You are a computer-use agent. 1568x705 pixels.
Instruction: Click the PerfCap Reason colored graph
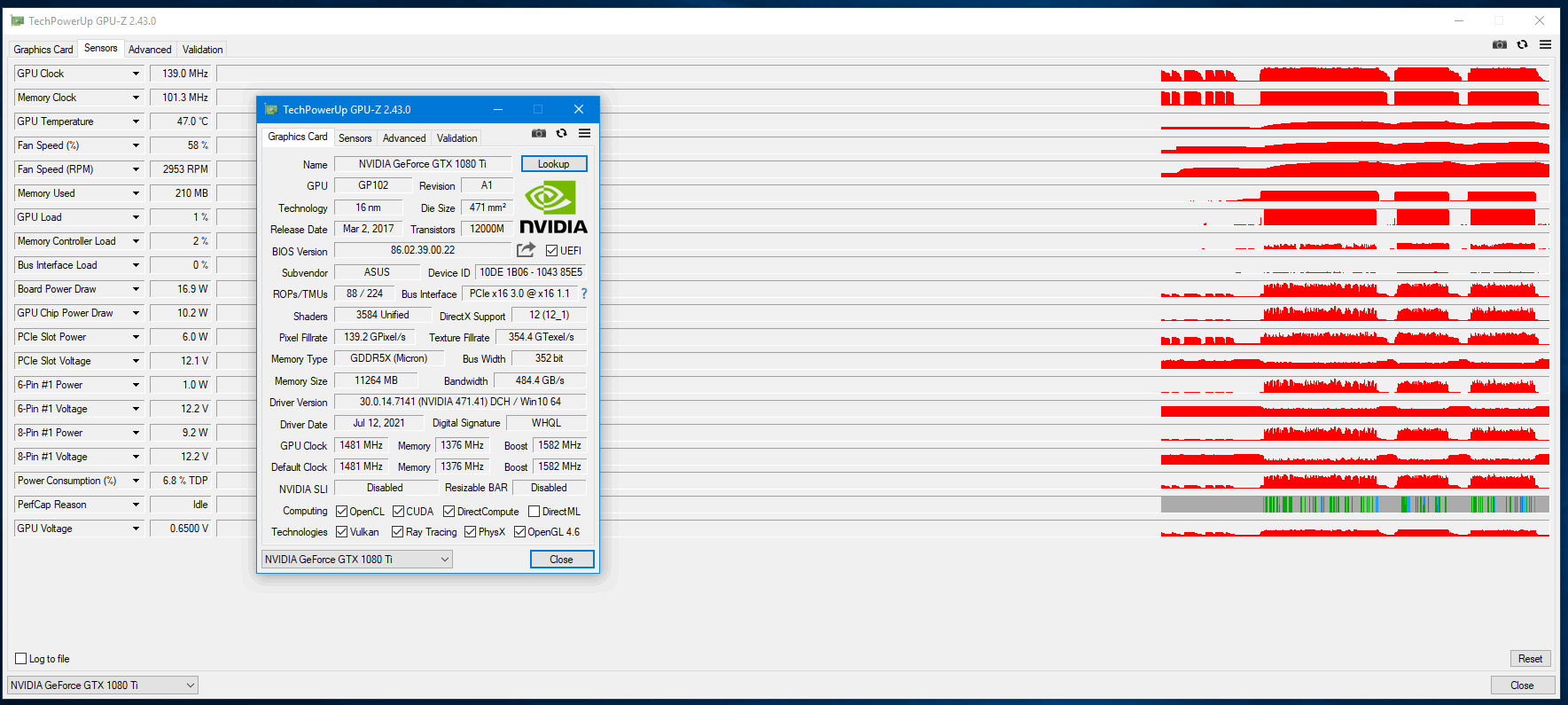coord(884,505)
